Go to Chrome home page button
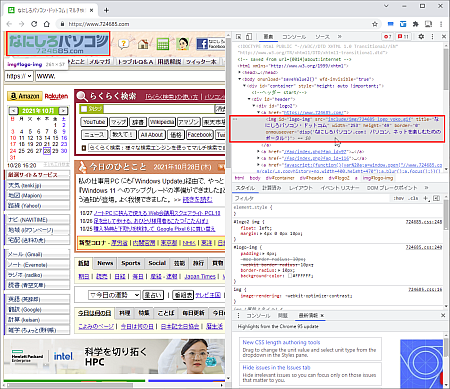Image resolution: width=450 pixels, height=389 pixels. [47, 24]
